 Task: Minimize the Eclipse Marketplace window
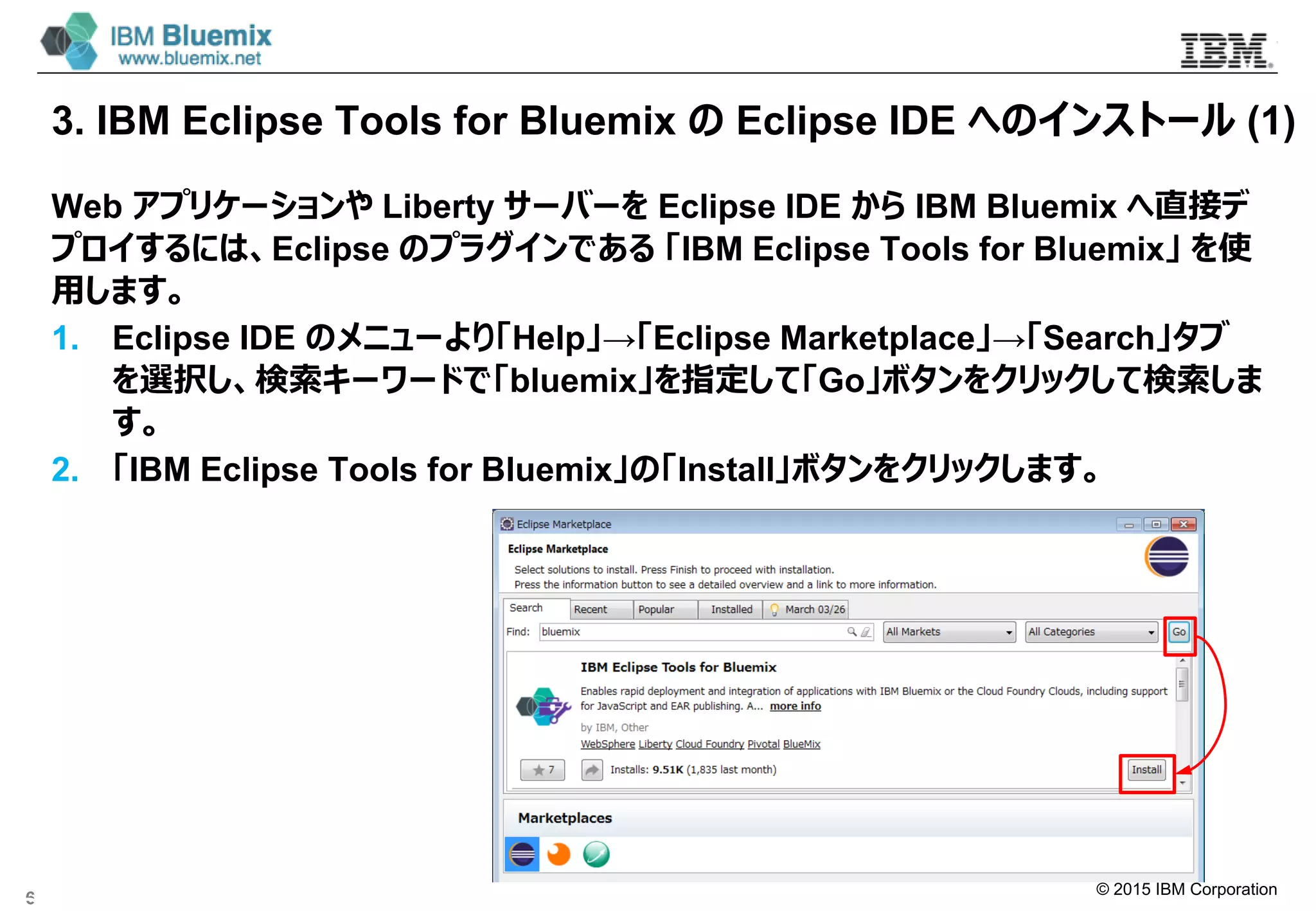coord(1128,525)
